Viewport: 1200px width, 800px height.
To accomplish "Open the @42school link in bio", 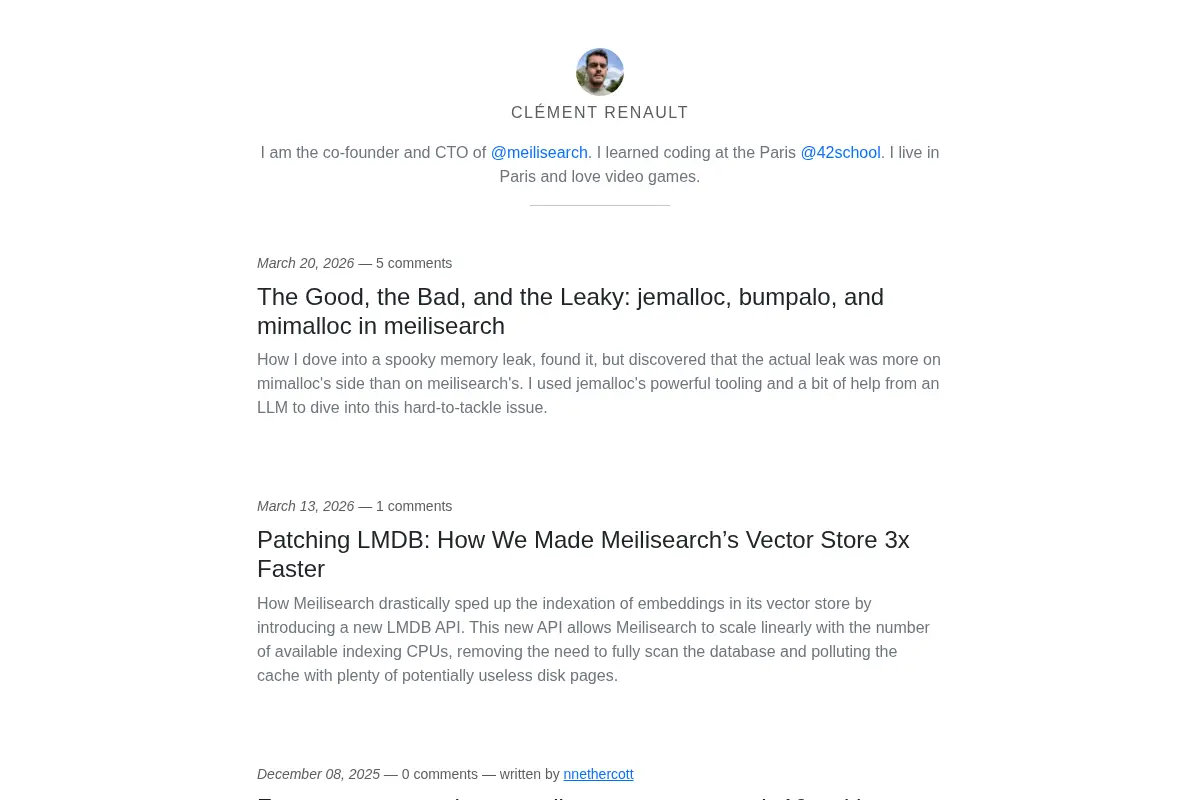I will 841,153.
